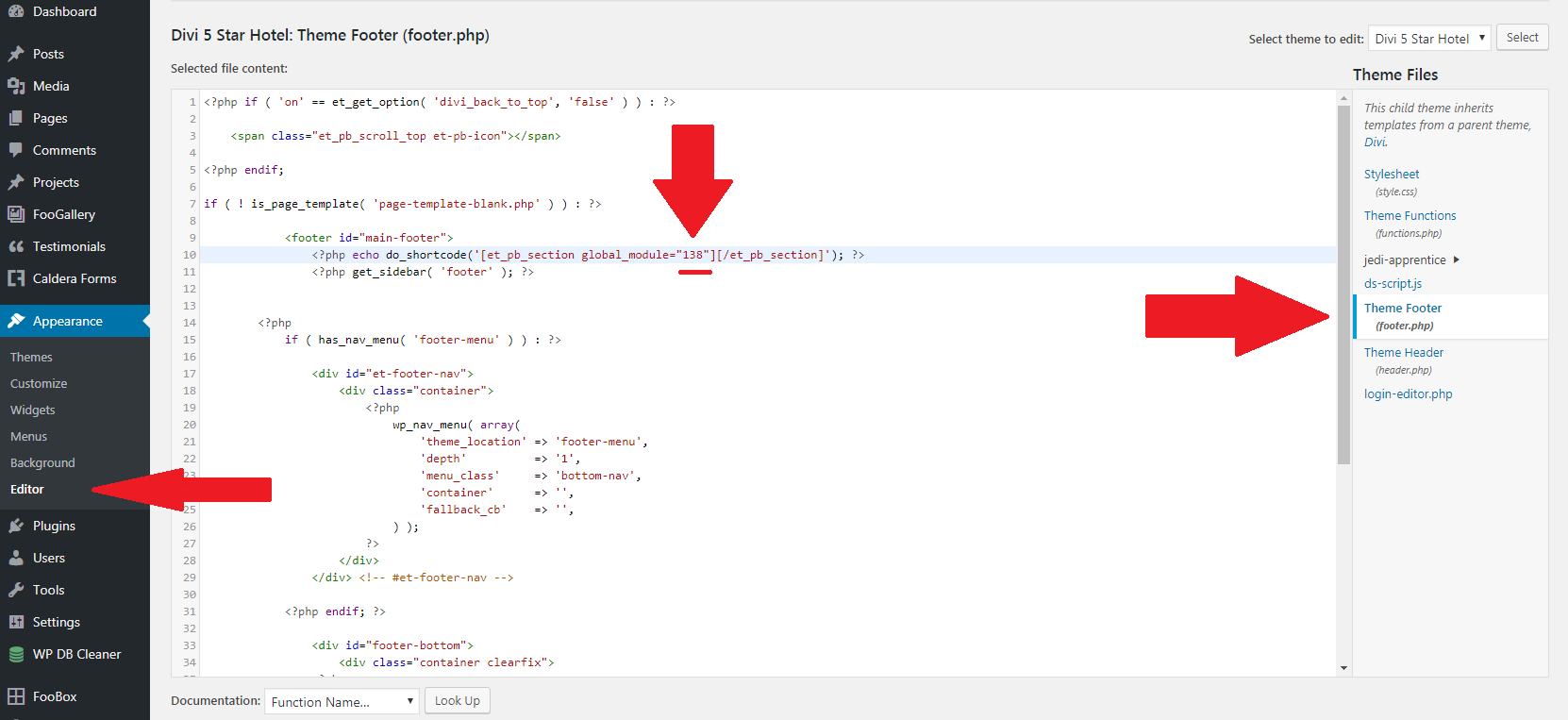
Task: Click the code editor scroll down arrow
Action: click(1343, 668)
